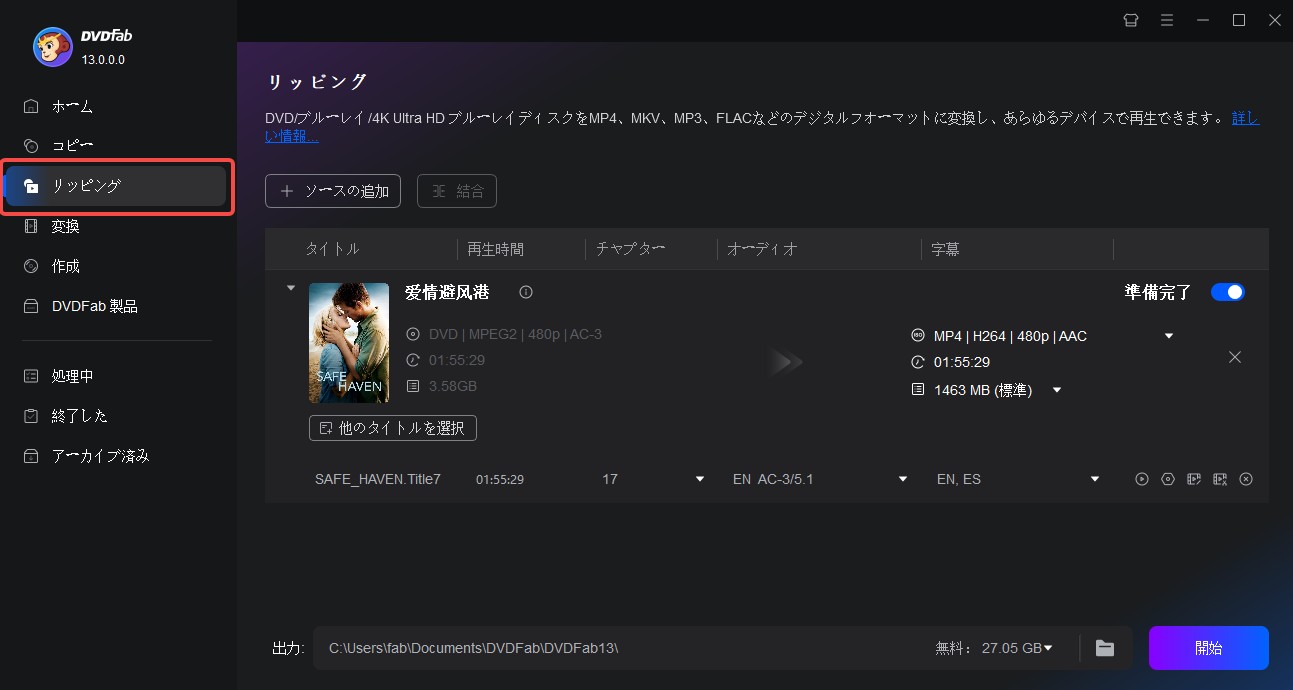The image size is (1293, 690).
Task: Expand the chapter selection dropdown showing 17
Action: [698, 479]
